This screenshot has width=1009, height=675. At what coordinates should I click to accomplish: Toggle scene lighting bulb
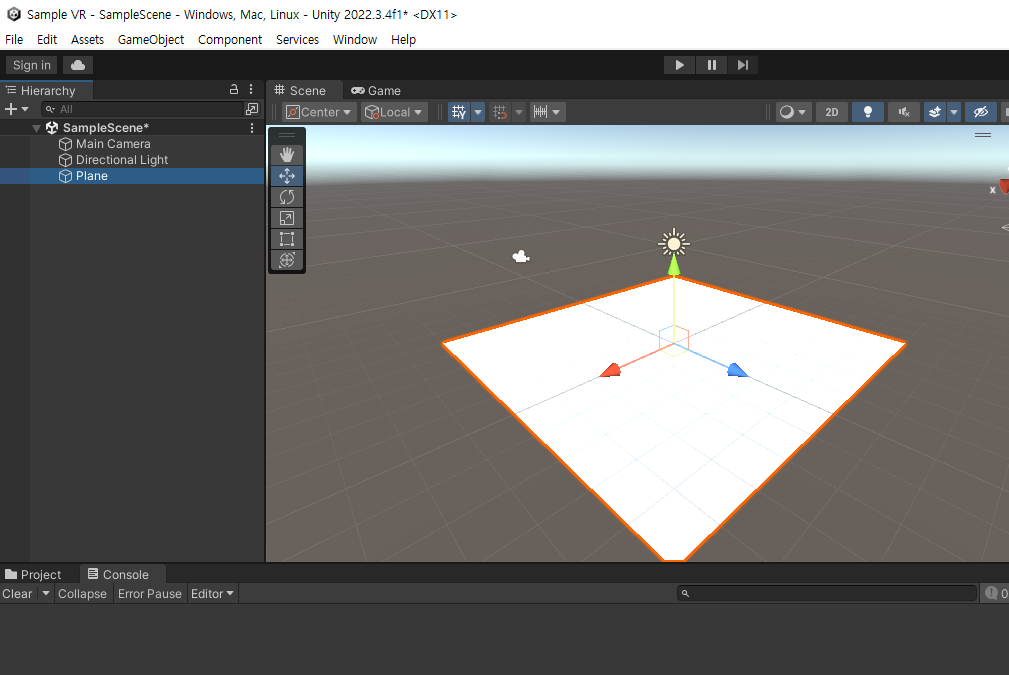click(867, 112)
